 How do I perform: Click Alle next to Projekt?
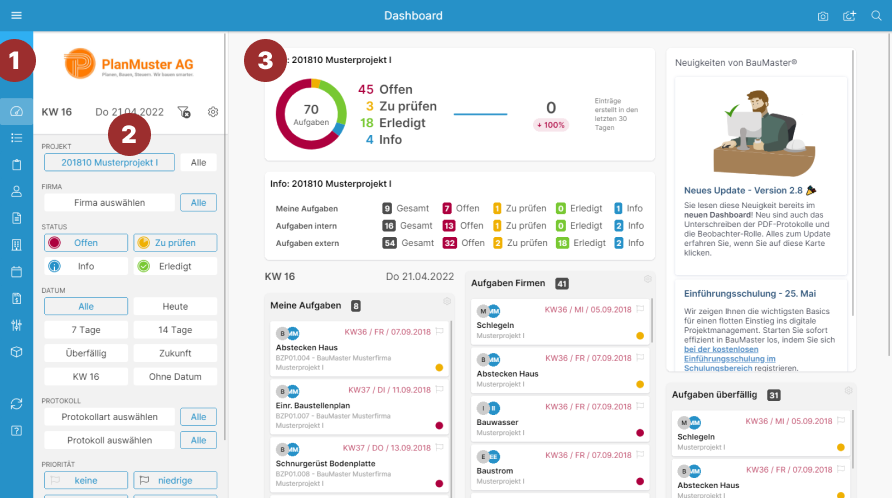199,162
